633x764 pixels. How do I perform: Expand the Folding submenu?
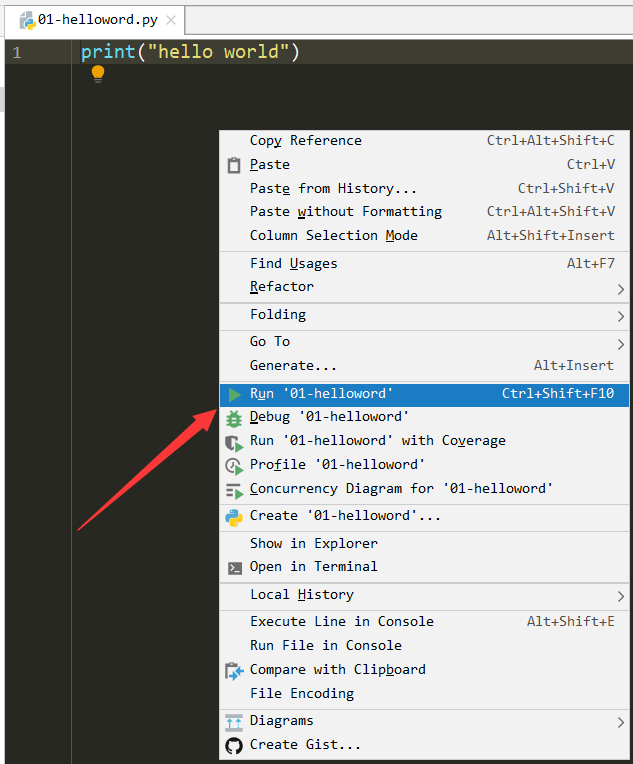(x=621, y=316)
